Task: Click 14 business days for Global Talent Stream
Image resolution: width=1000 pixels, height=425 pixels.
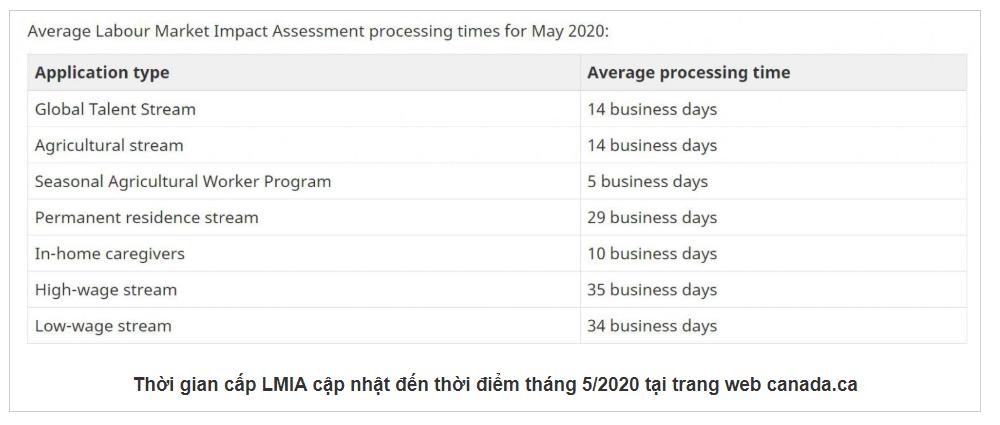Action: click(x=652, y=109)
